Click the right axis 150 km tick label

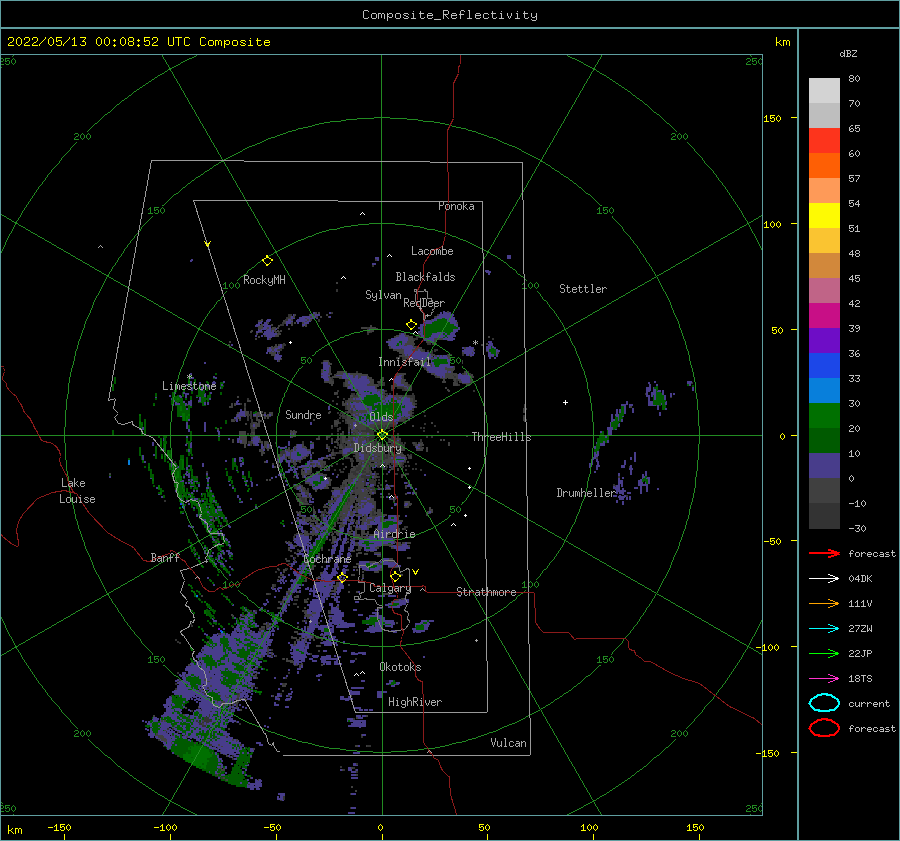(772, 118)
